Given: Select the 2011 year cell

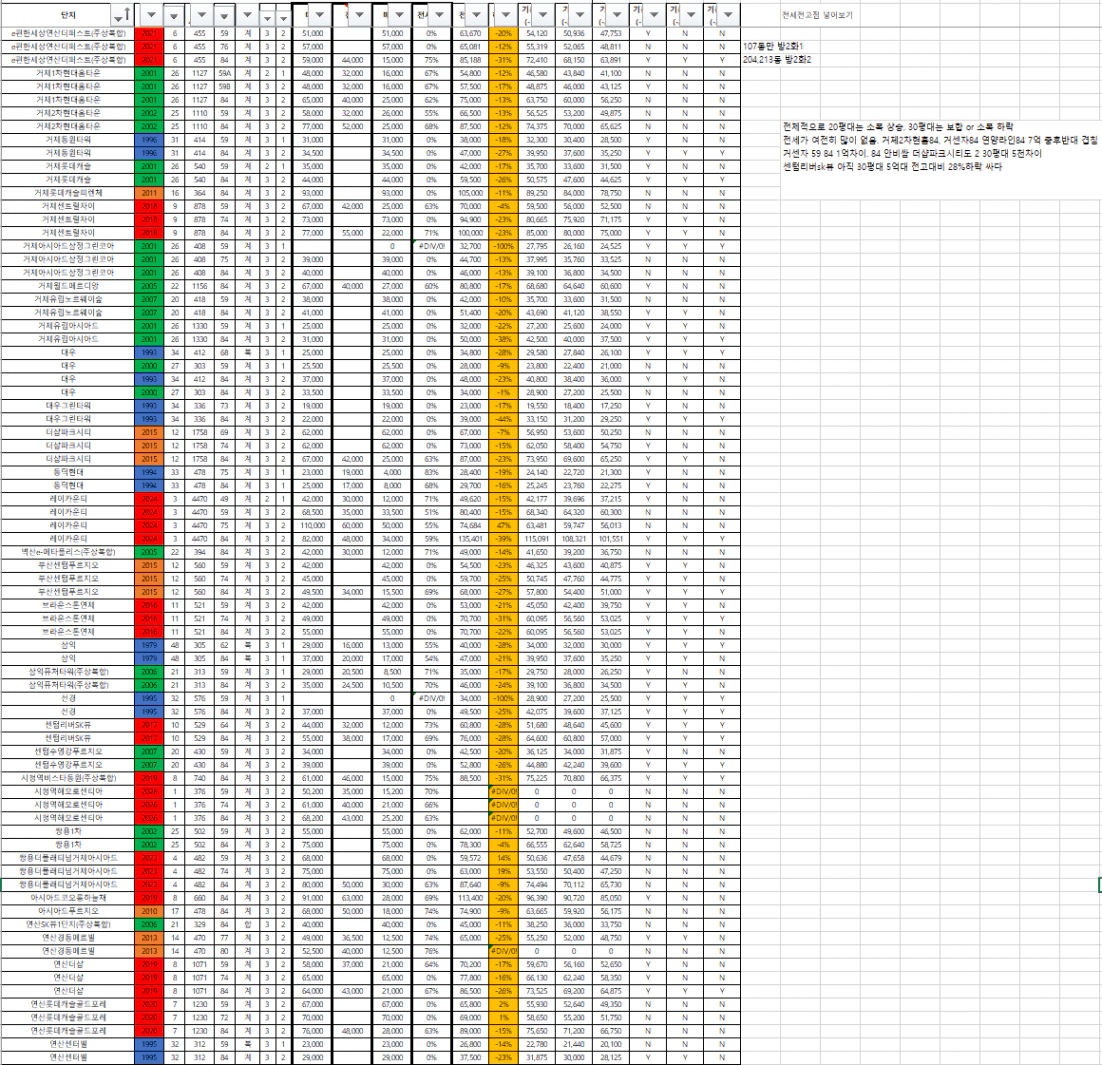Looking at the screenshot, I should 149,193.
